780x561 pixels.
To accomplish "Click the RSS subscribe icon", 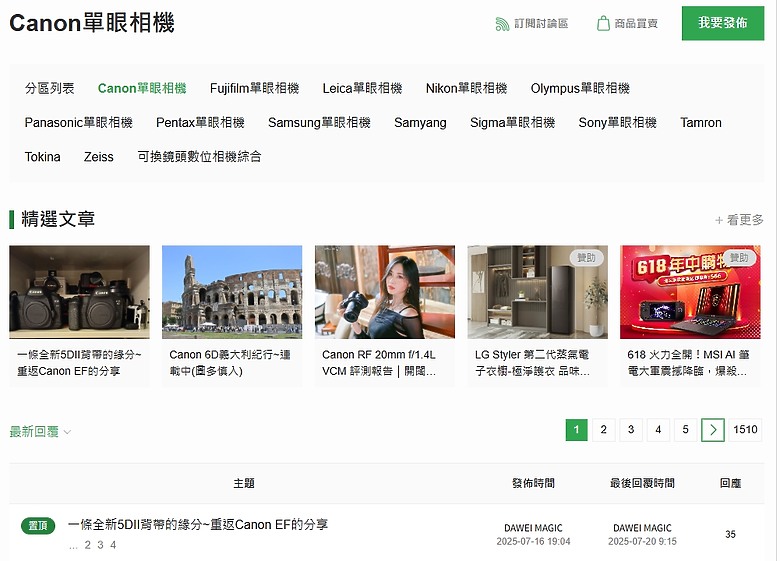I will pos(502,24).
